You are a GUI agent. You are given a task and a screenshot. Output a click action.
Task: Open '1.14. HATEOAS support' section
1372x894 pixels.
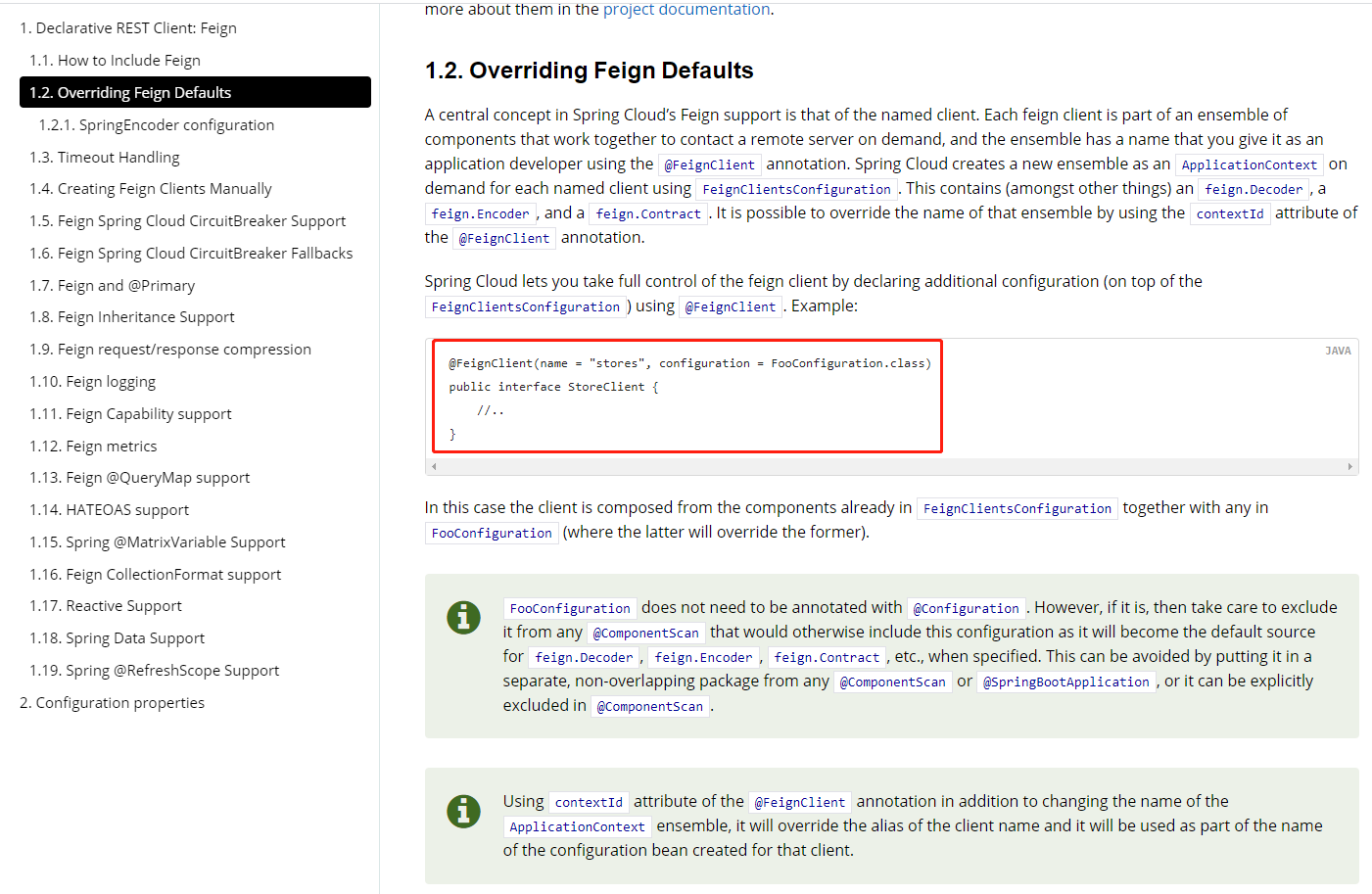point(110,510)
